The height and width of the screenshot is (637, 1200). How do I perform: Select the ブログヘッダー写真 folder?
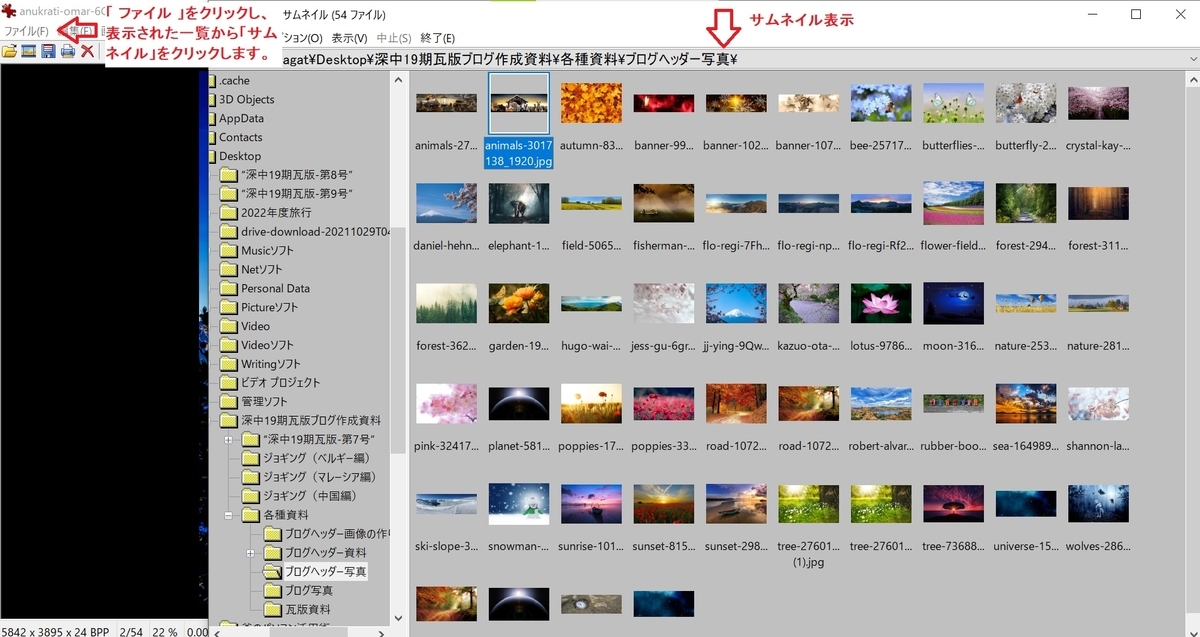(x=325, y=572)
